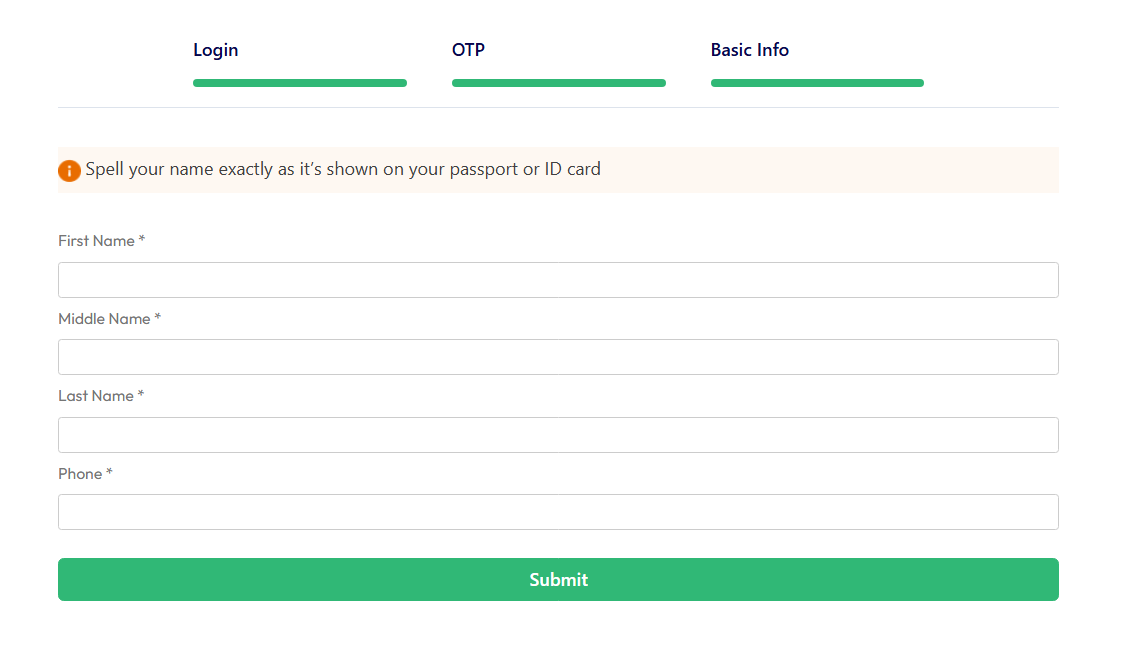Focus the Last Name input field
Image resolution: width=1122 pixels, height=647 pixels.
pos(558,435)
